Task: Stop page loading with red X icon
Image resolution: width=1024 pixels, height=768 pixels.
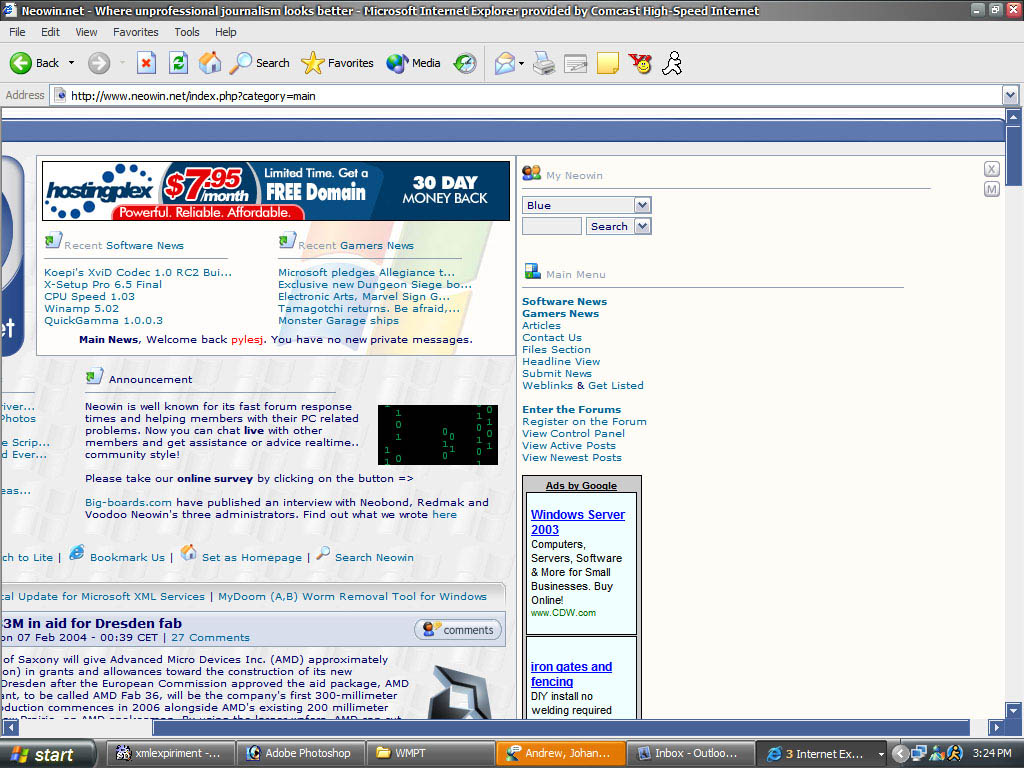Action: pos(146,63)
